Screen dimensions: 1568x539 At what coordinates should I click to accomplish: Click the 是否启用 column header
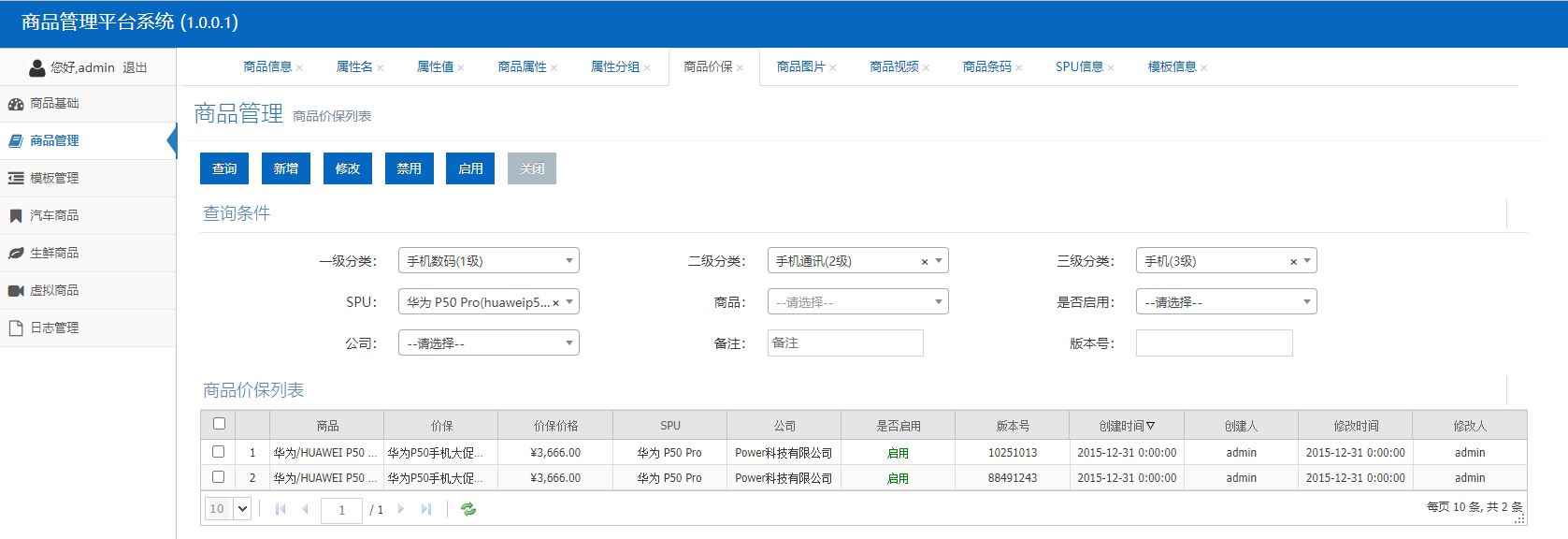(899, 426)
